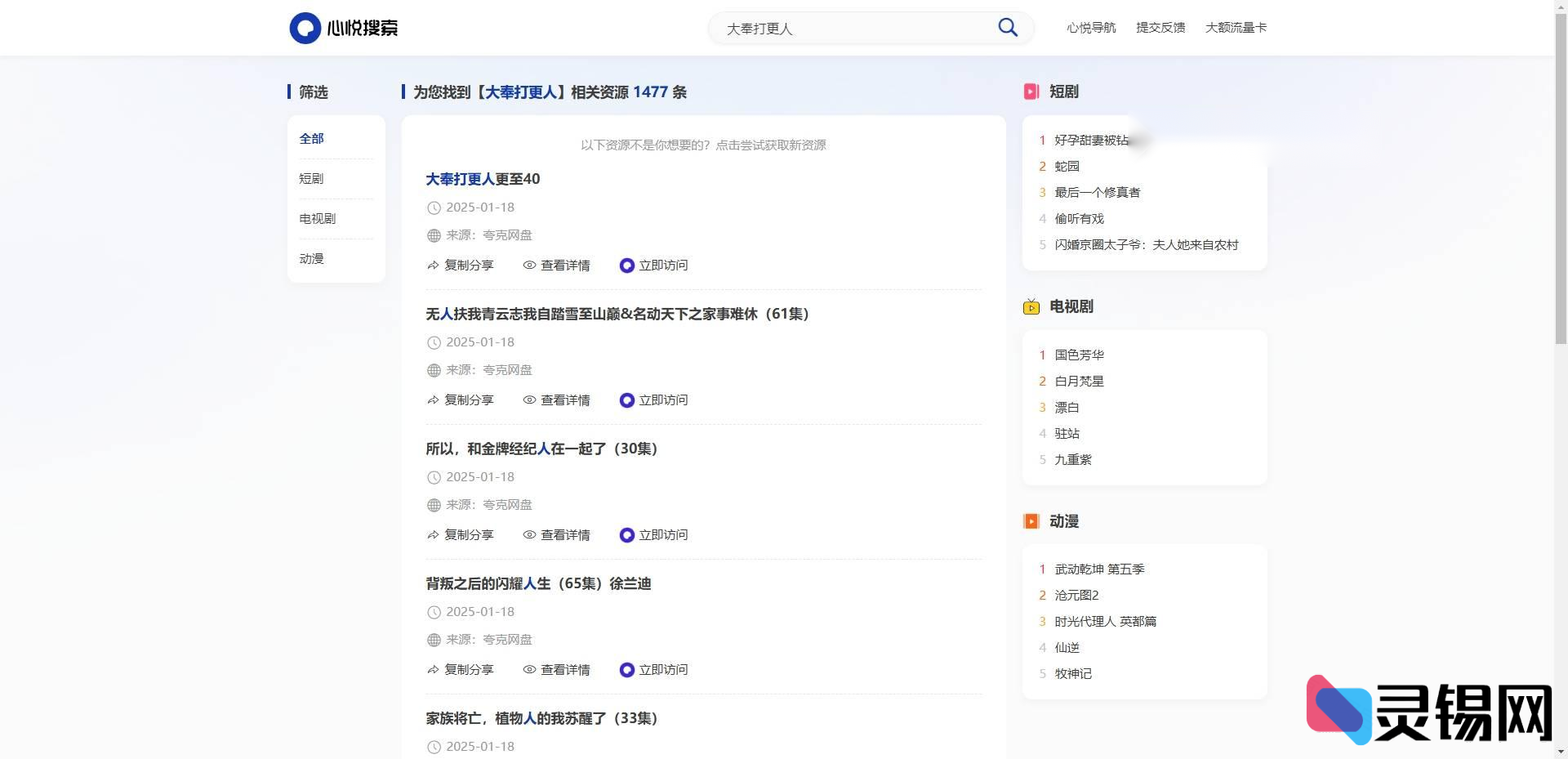Select 武动乾坤 第五季 in the 动漫 ranking
Screen dimensions: 1568x759
1098,569
